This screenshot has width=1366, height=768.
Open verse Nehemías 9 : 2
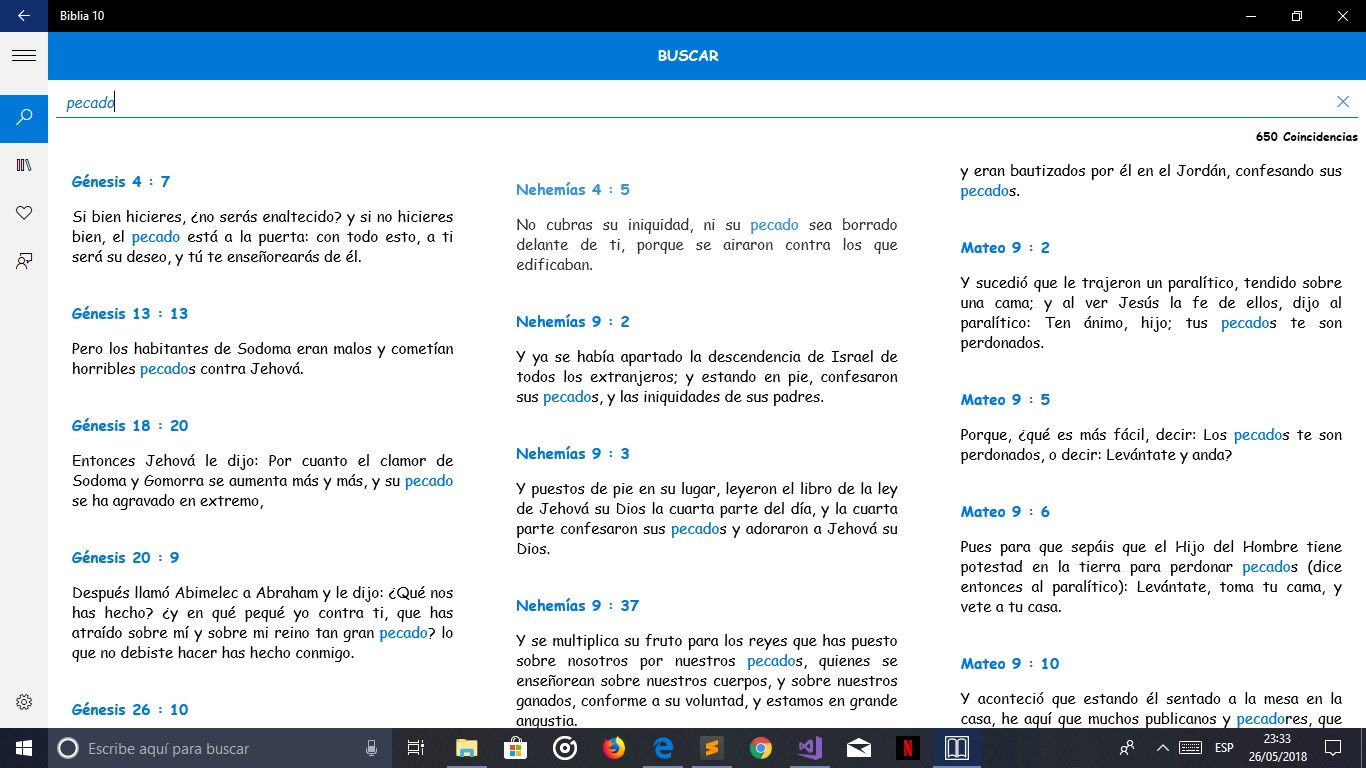pos(573,321)
